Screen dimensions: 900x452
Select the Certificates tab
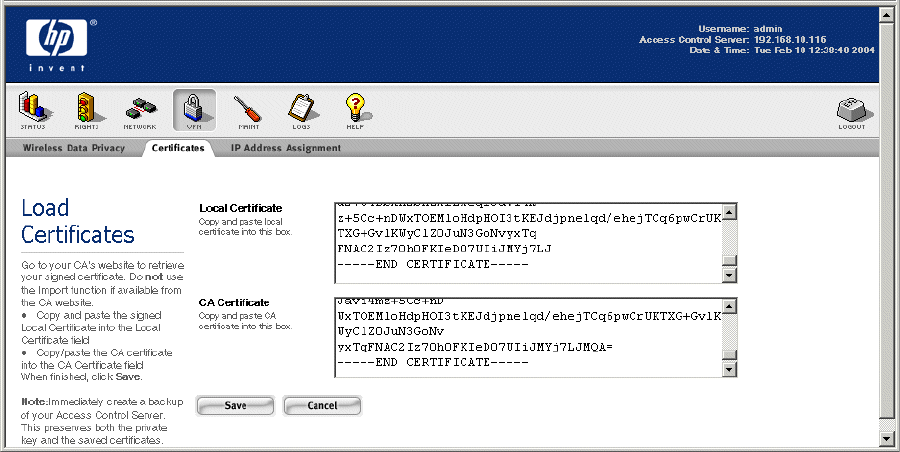tap(178, 148)
